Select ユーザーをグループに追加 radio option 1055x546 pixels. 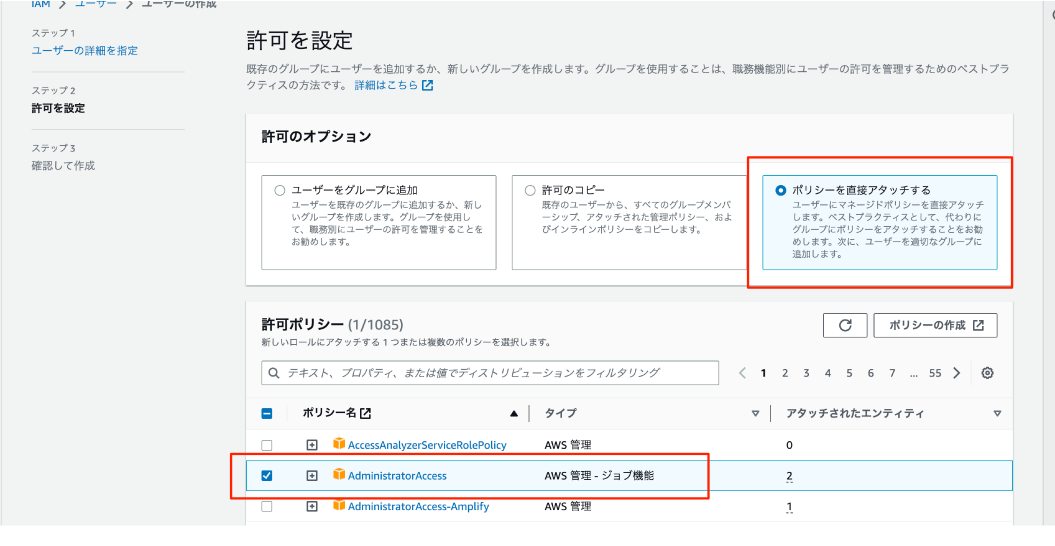280,191
